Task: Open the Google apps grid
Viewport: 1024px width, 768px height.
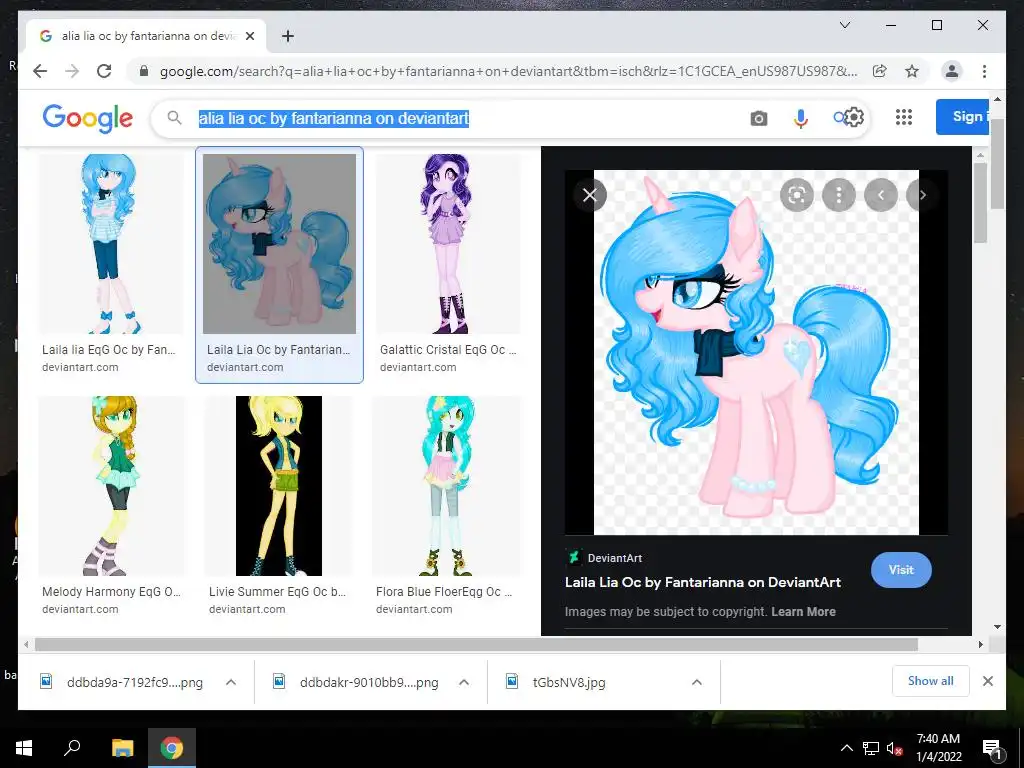Action: pos(903,117)
